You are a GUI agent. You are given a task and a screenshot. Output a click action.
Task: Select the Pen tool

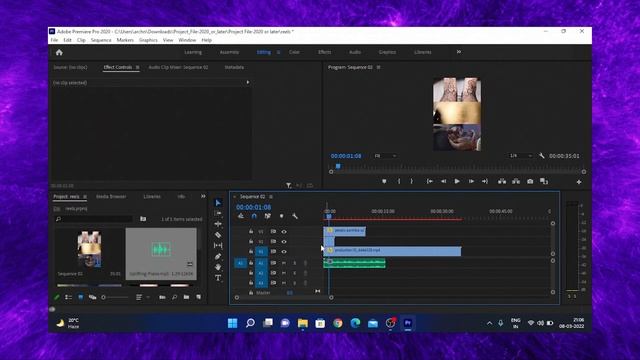218,256
